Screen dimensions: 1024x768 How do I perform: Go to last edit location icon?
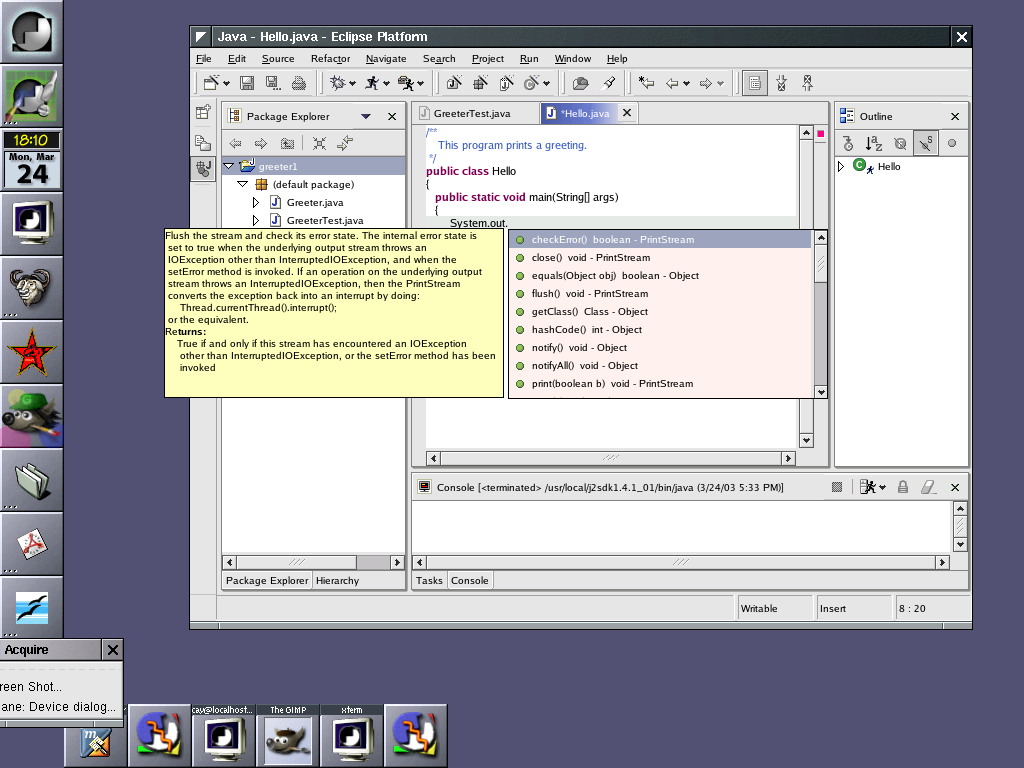point(646,83)
